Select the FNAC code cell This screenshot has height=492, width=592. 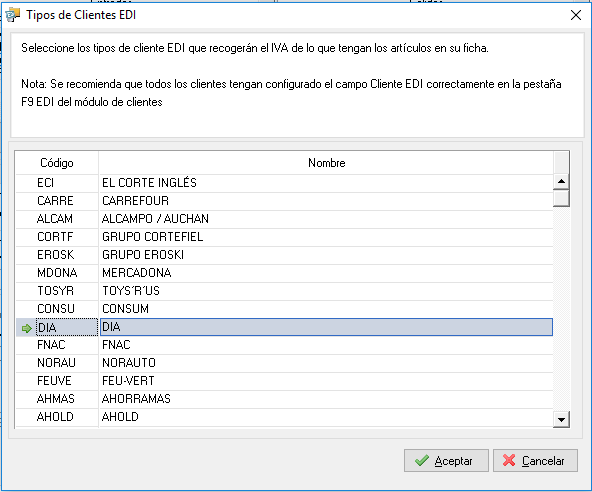click(66, 345)
